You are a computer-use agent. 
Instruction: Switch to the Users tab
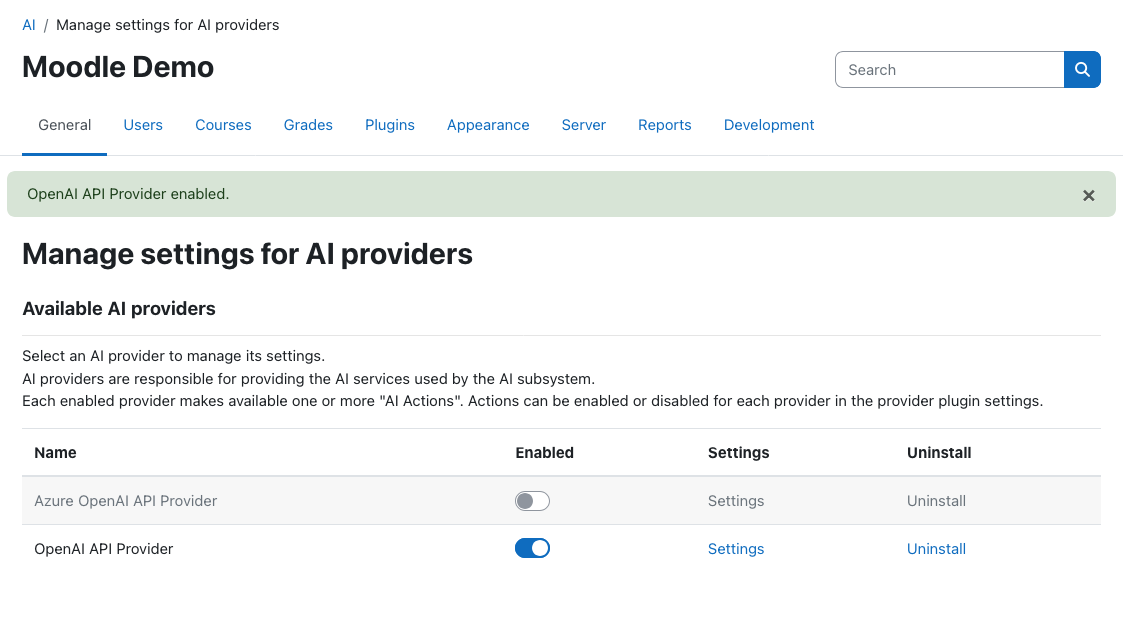tap(143, 125)
